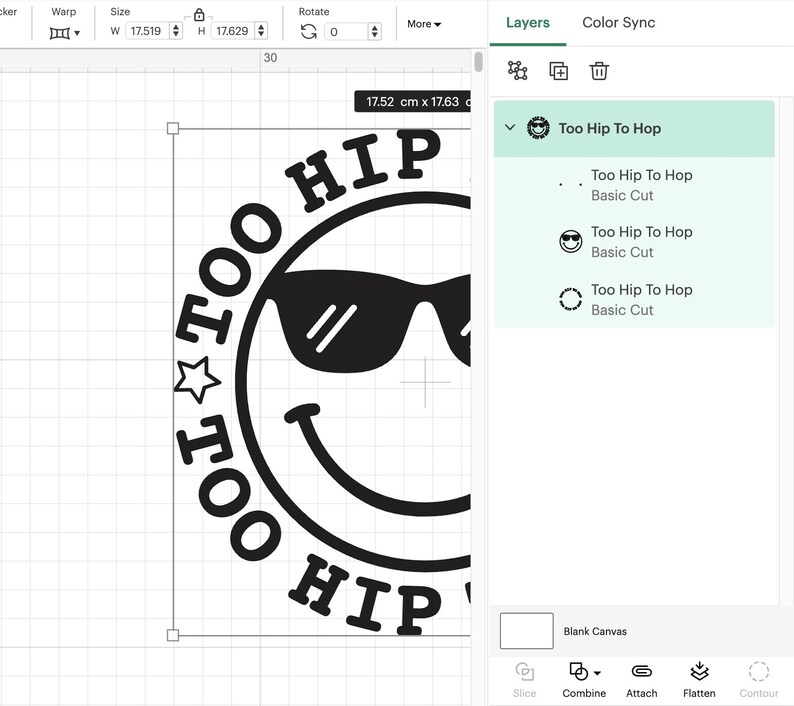
Task: Click the Combine button
Action: 584,680
